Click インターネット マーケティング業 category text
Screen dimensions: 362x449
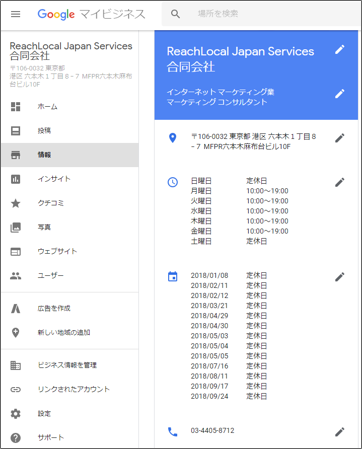pos(220,92)
